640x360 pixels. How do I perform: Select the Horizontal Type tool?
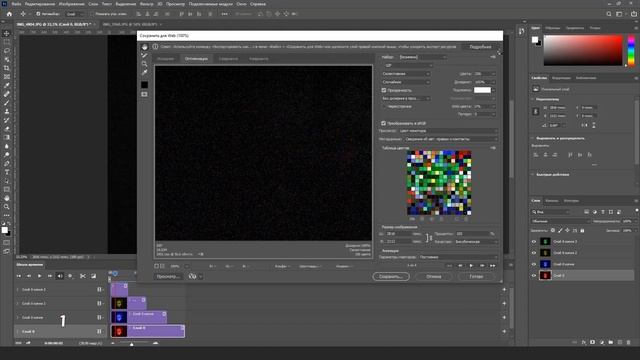(x=7, y=172)
